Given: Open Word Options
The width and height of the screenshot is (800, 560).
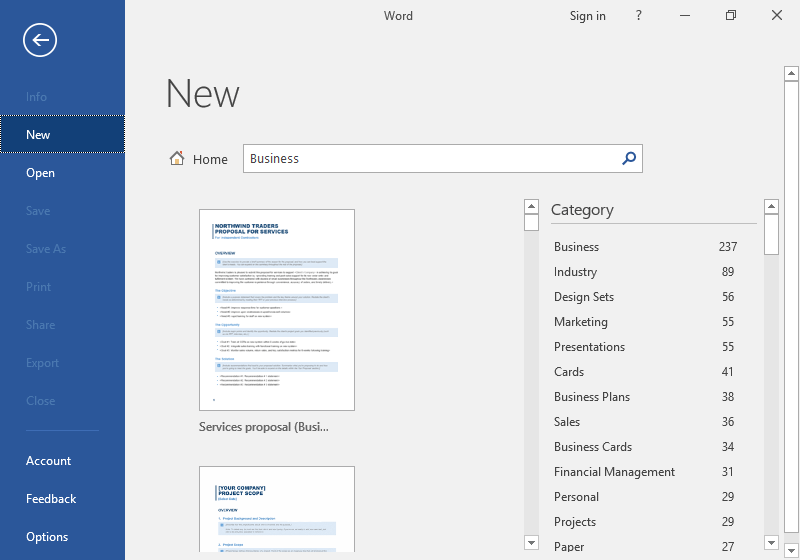Looking at the screenshot, I should [x=62, y=537].
